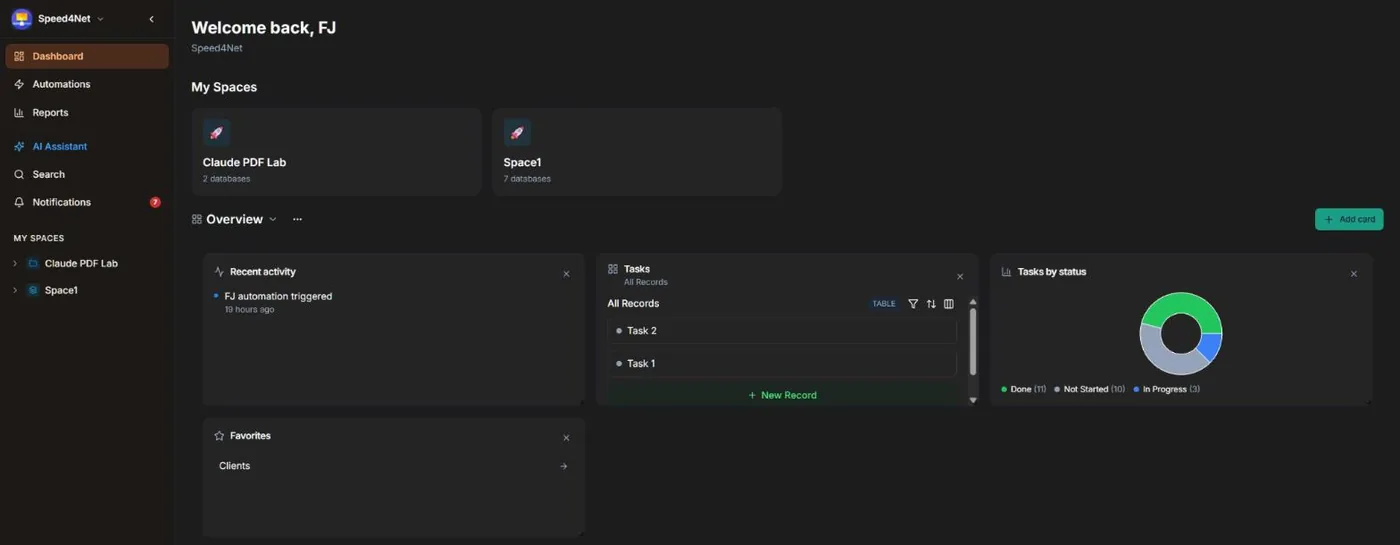This screenshot has width=1400, height=545.
Task: Collapse the left sidebar with the chevron
Action: (151, 18)
